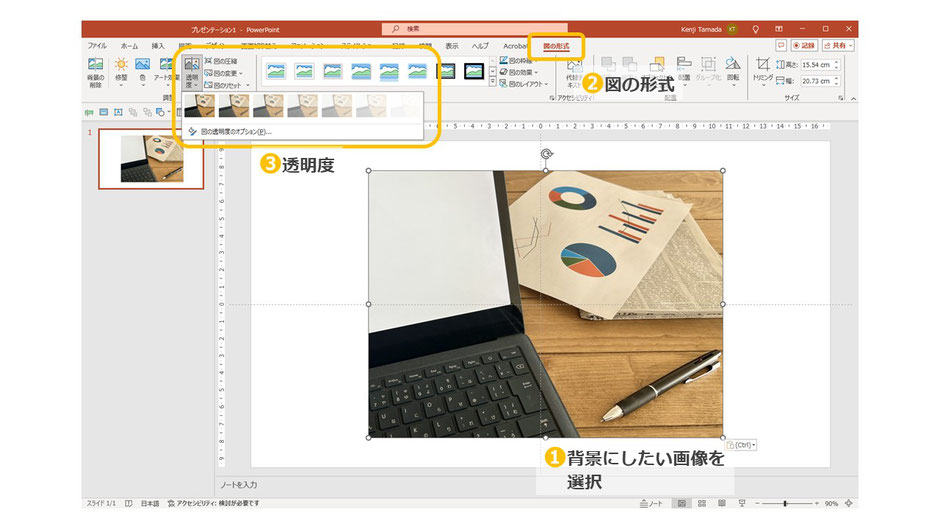The image size is (940, 529).
Task: Click the 背景の削除 (Remove Background) icon
Action: click(x=95, y=72)
